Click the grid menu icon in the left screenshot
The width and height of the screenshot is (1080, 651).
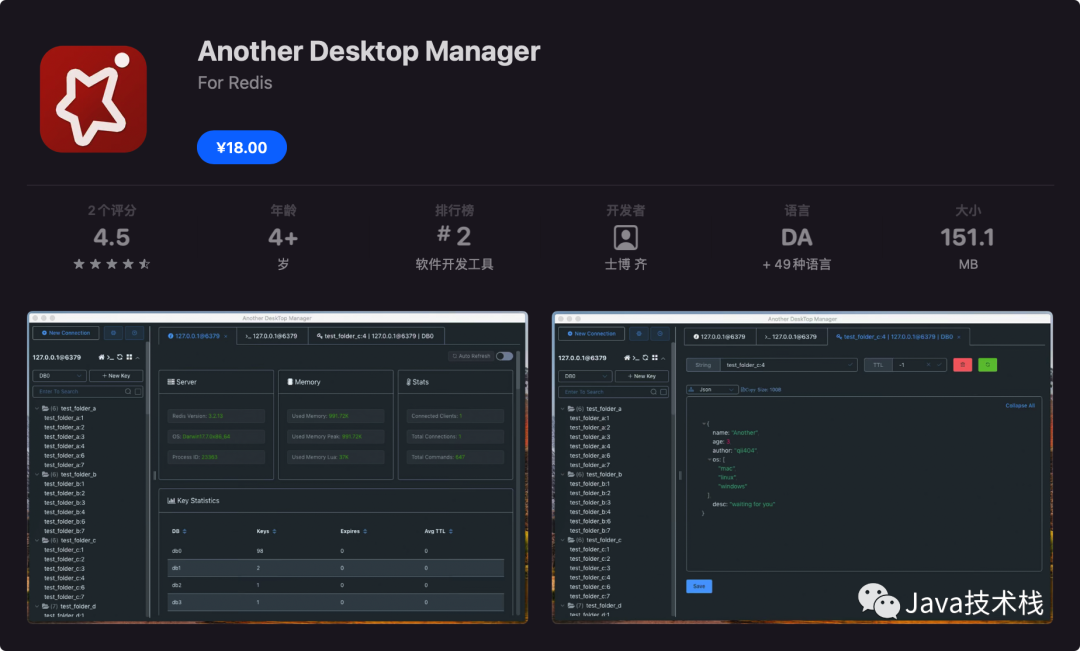coord(129,357)
